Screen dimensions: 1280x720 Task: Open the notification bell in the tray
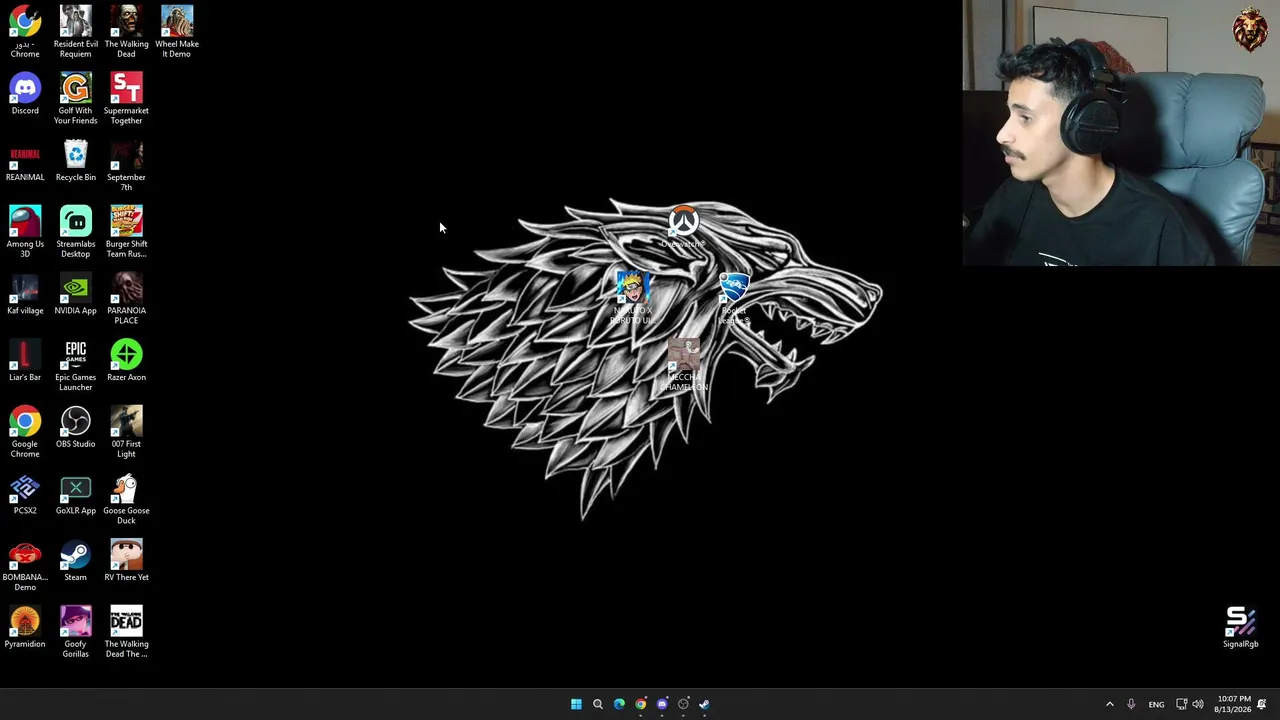(x=1262, y=704)
